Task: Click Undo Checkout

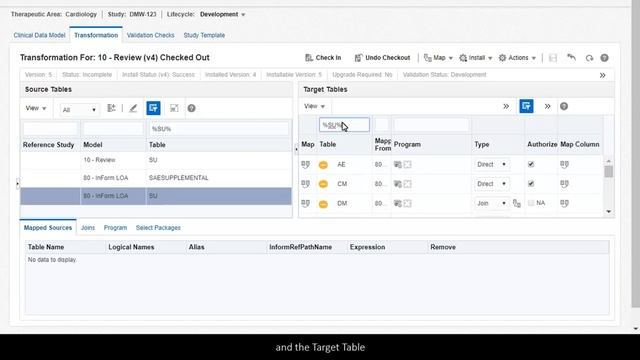Action: click(x=382, y=58)
